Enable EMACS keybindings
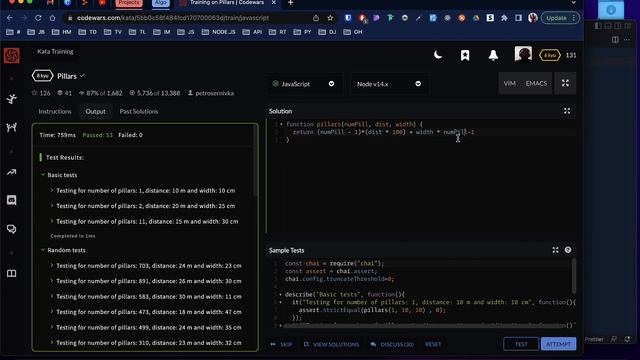640x360 pixels. coord(536,83)
